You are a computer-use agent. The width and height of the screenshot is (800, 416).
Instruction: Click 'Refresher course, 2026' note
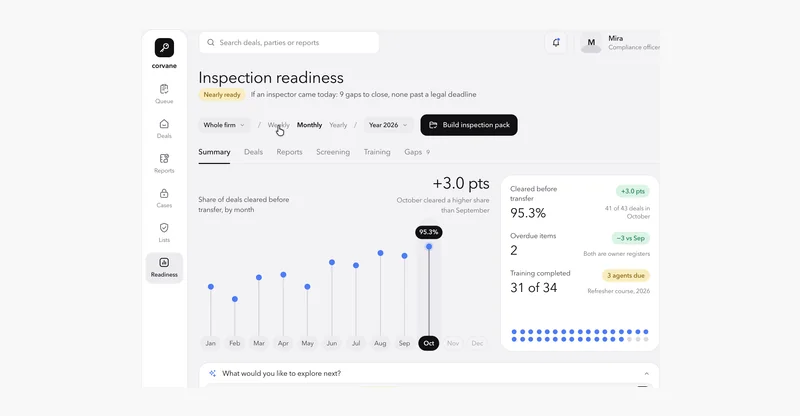tap(618, 291)
